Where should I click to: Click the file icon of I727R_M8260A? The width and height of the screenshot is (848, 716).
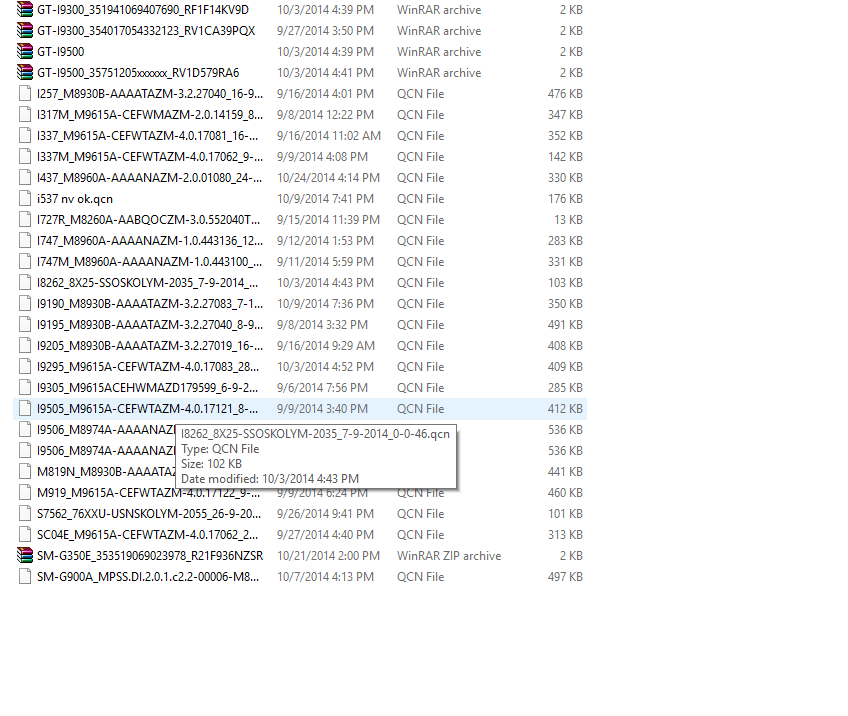tap(25, 220)
